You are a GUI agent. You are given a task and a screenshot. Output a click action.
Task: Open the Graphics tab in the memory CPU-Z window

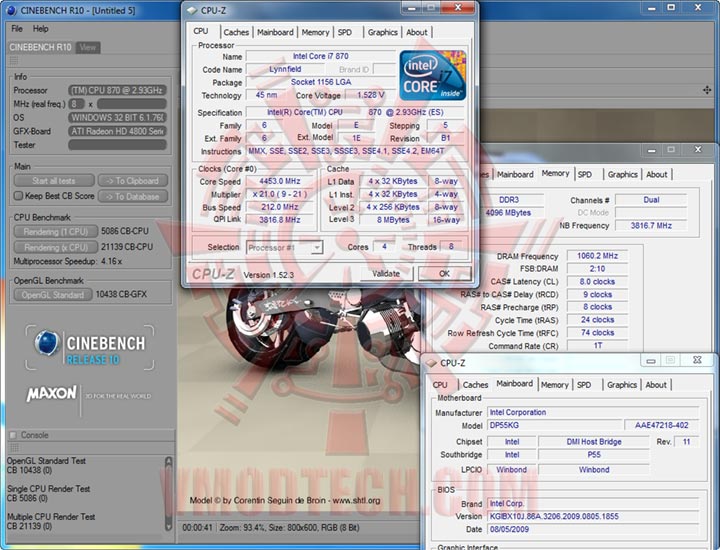pyautogui.click(x=623, y=174)
